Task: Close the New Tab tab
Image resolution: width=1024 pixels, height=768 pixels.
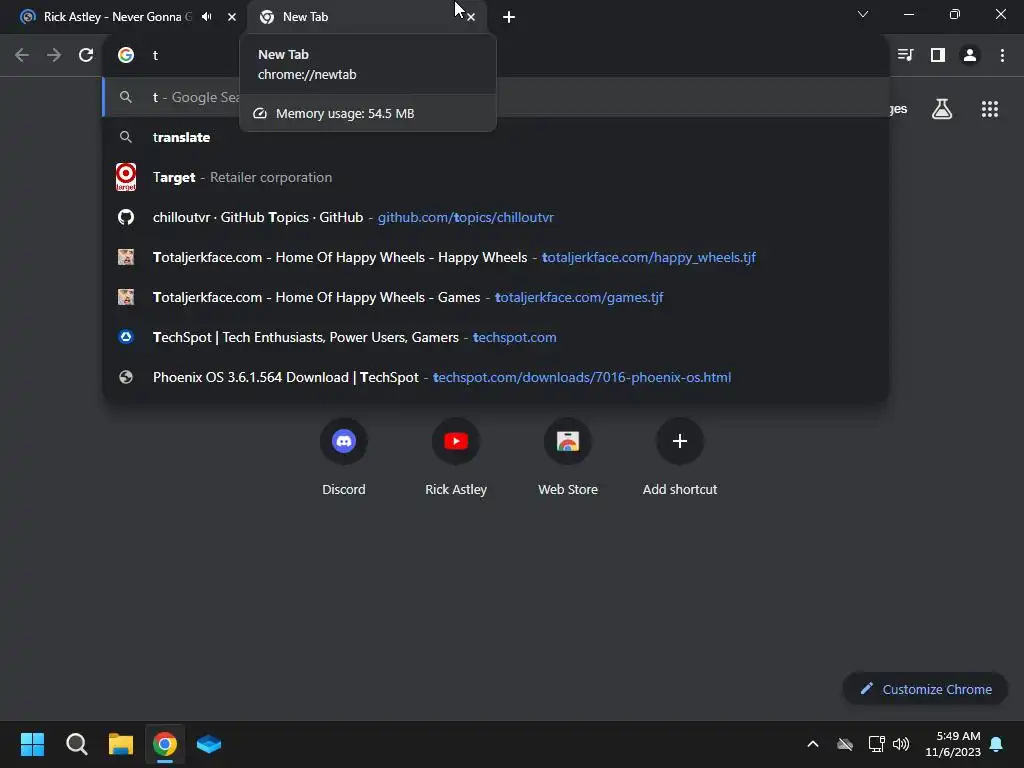Action: coord(471,18)
